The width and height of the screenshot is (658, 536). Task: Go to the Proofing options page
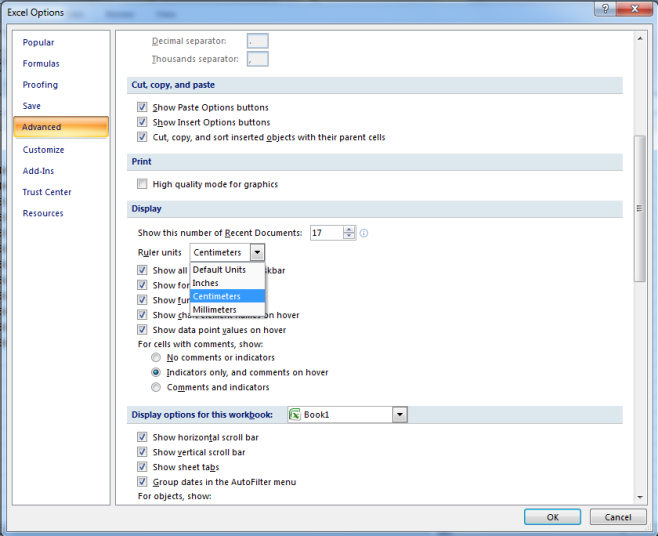pos(41,85)
